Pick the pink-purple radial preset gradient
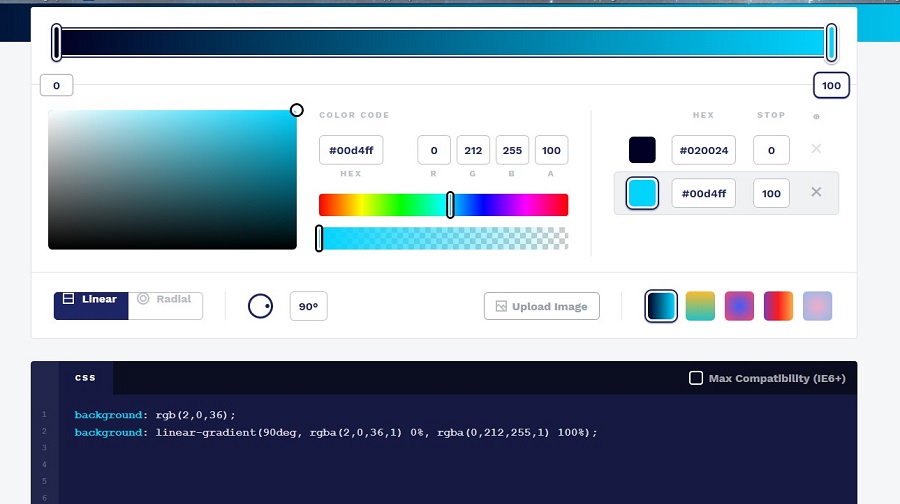This screenshot has width=900, height=504. 739,306
